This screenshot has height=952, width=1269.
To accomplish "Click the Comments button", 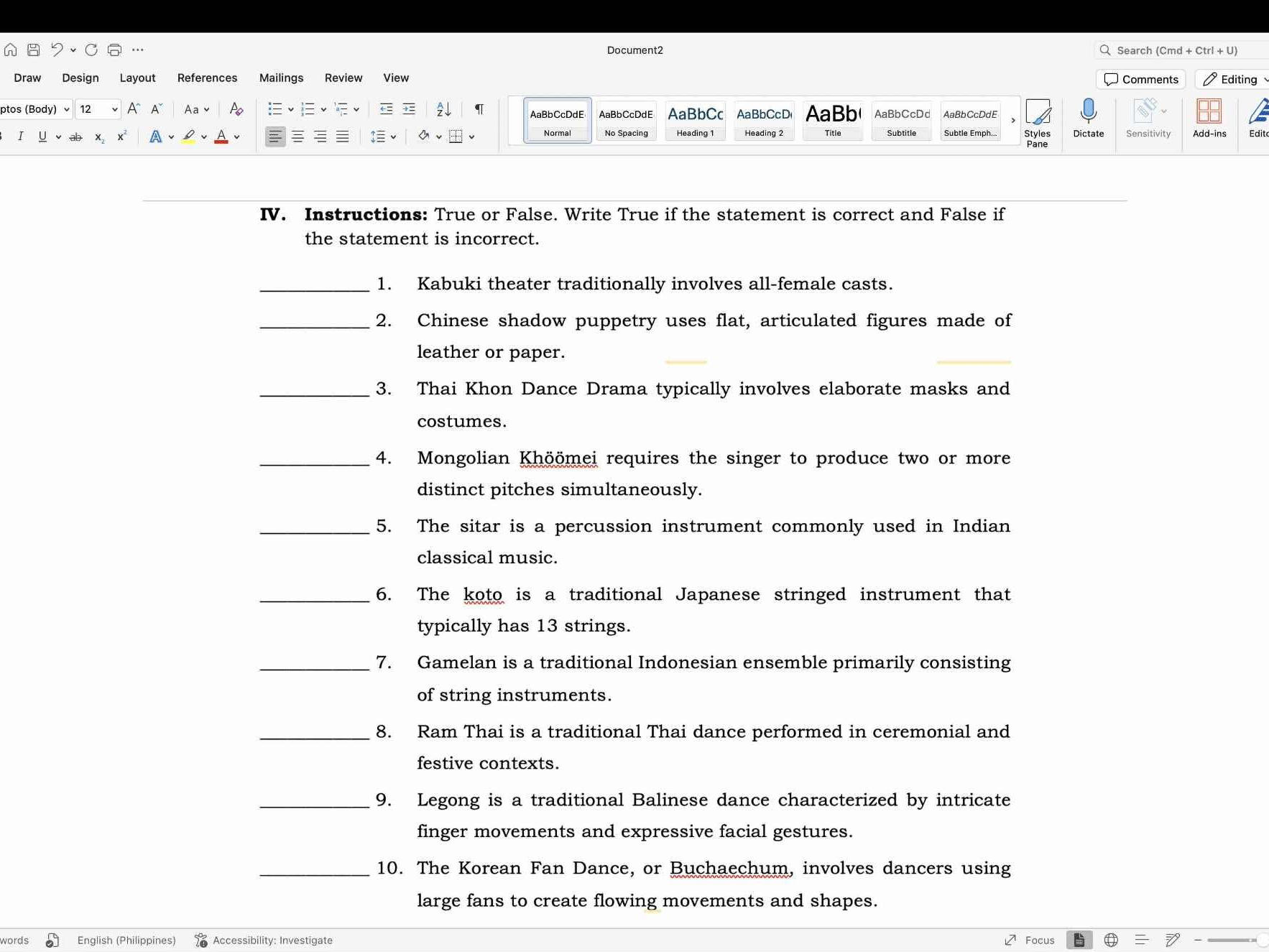I will pyautogui.click(x=1140, y=79).
